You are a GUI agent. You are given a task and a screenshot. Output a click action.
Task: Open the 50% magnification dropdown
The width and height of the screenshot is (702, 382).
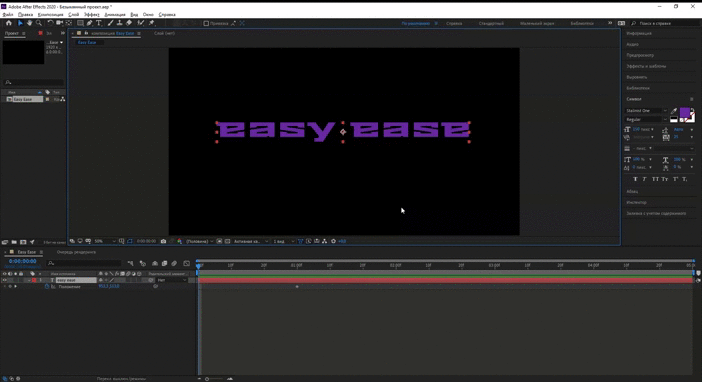coord(104,241)
